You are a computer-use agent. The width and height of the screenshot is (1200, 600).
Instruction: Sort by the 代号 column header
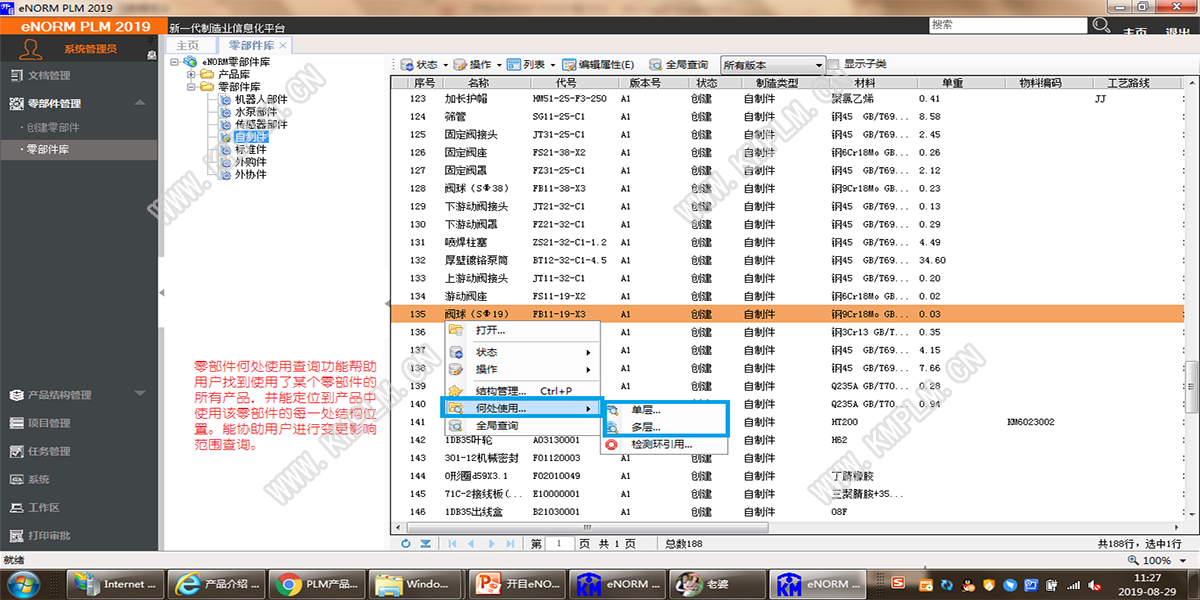tap(567, 83)
